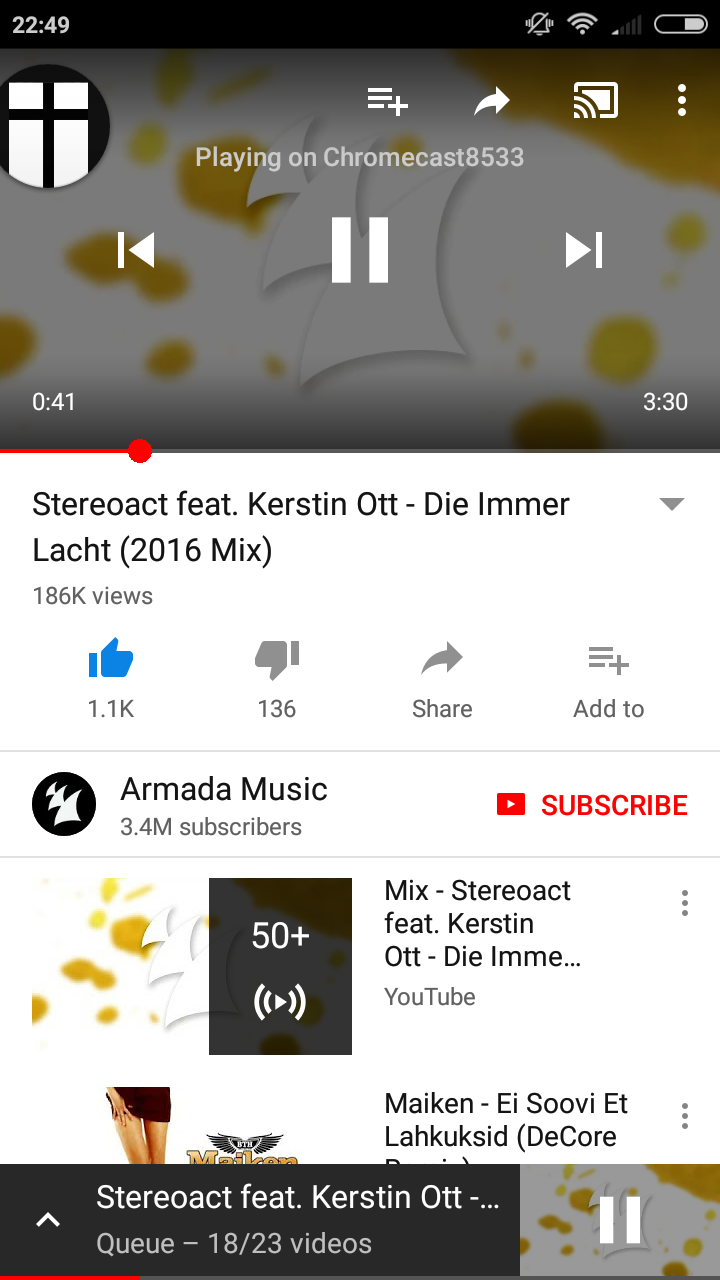Toggle the thumbs-down dislike button
This screenshot has width=720, height=1280.
click(277, 679)
